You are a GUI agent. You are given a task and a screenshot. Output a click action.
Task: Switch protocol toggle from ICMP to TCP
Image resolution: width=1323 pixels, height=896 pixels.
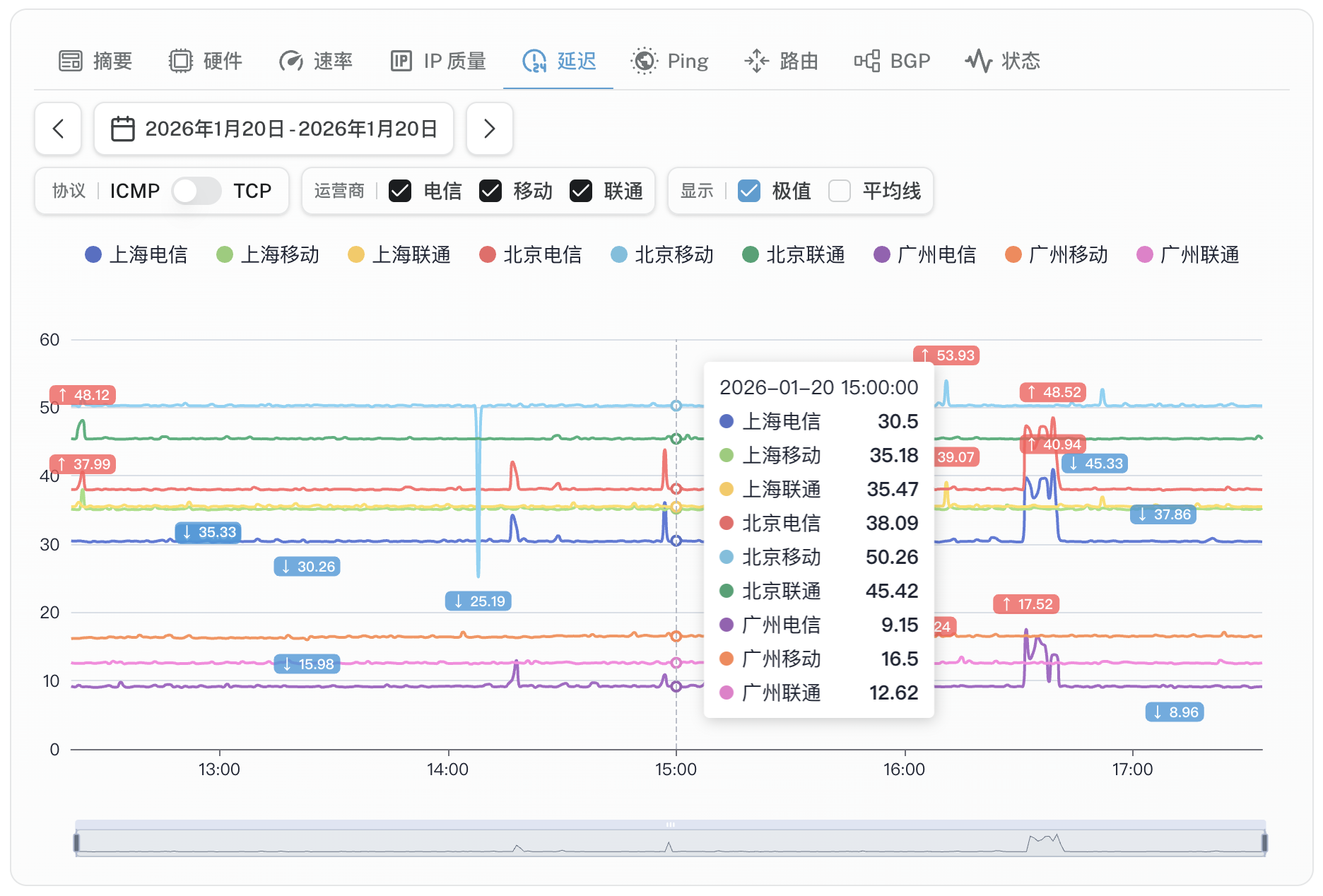196,191
